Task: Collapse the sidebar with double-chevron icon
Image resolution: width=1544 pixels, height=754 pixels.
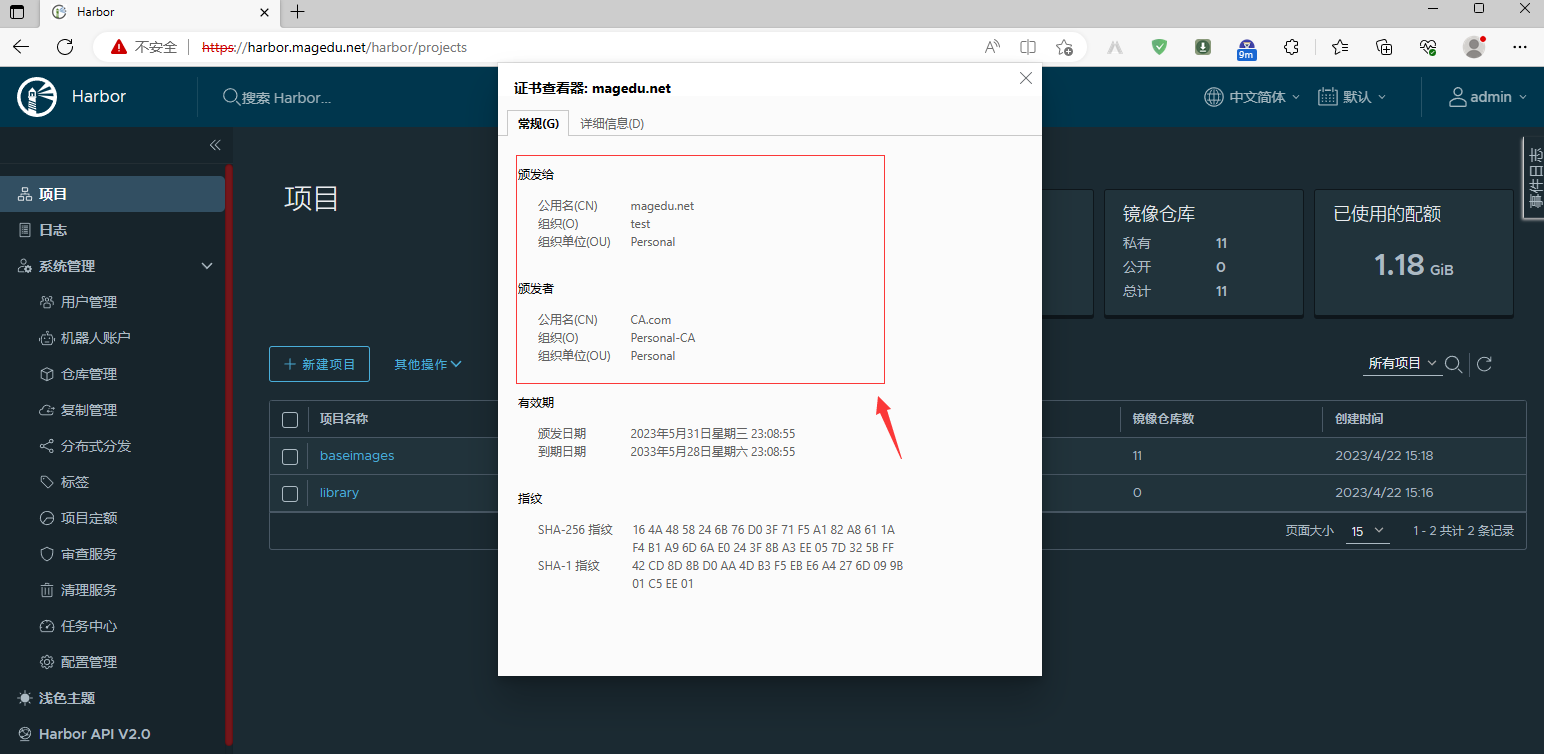Action: click(214, 145)
